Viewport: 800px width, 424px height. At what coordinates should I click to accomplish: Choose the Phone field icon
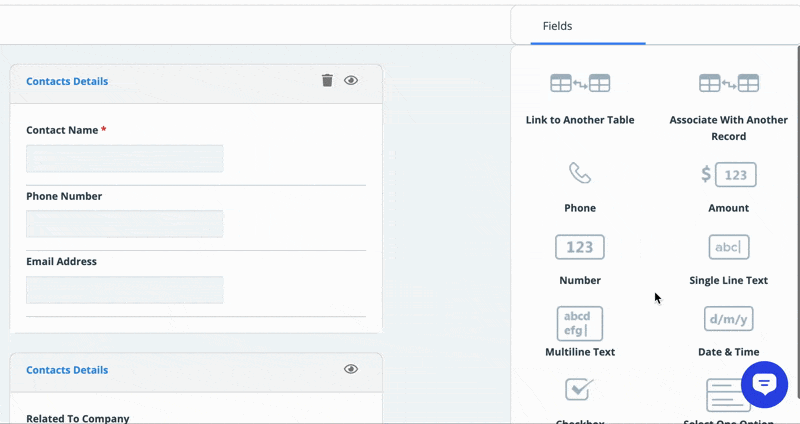580,173
